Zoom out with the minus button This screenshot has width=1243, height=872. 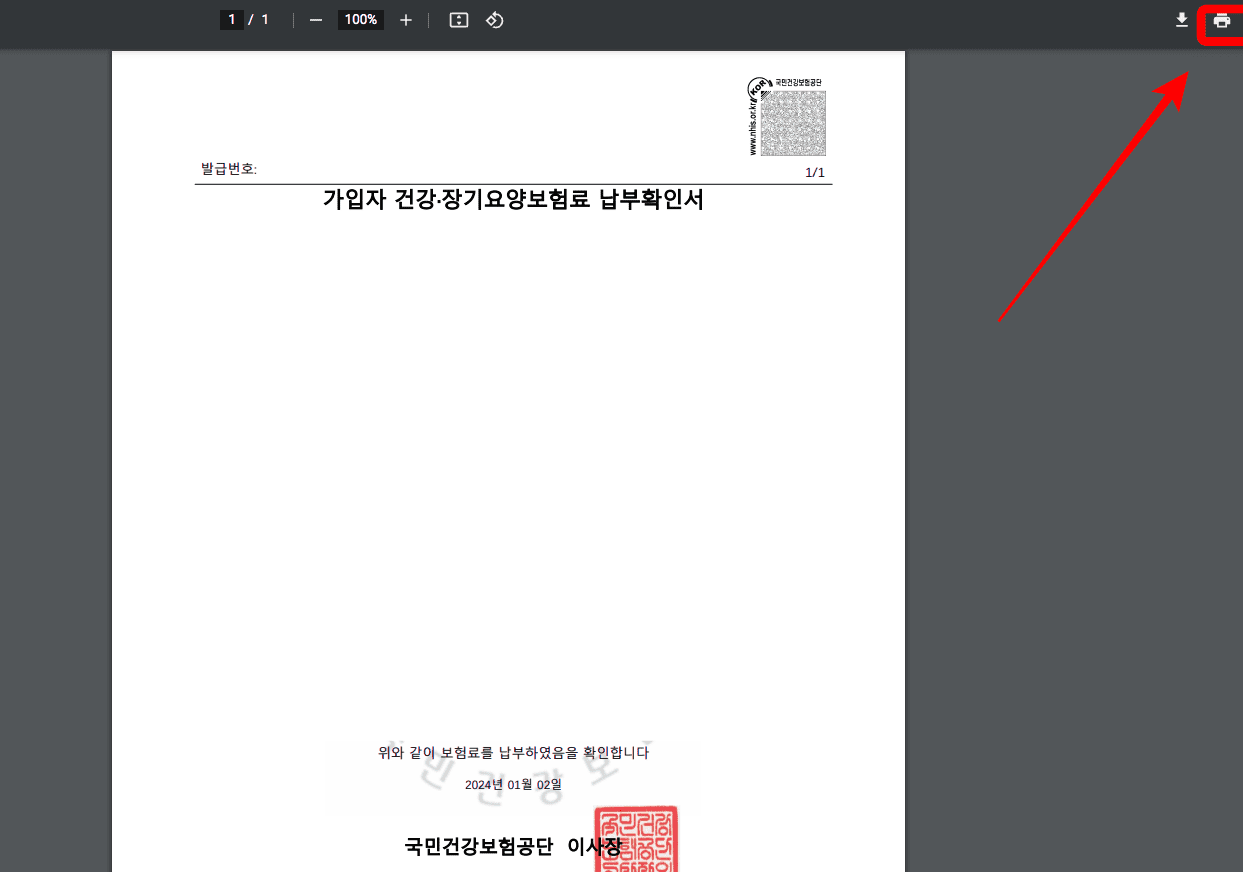click(x=316, y=20)
